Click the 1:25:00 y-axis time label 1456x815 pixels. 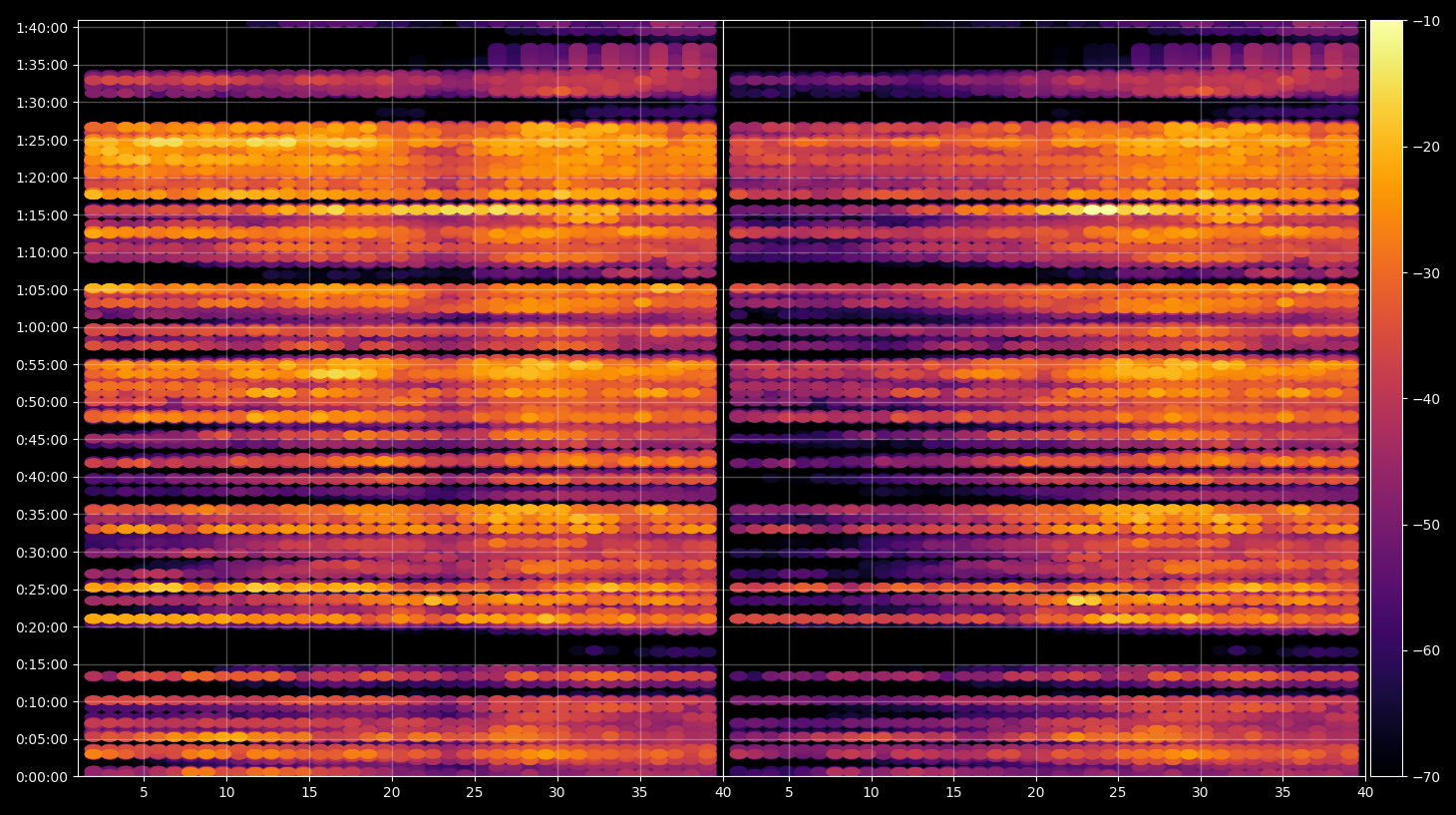point(42,141)
